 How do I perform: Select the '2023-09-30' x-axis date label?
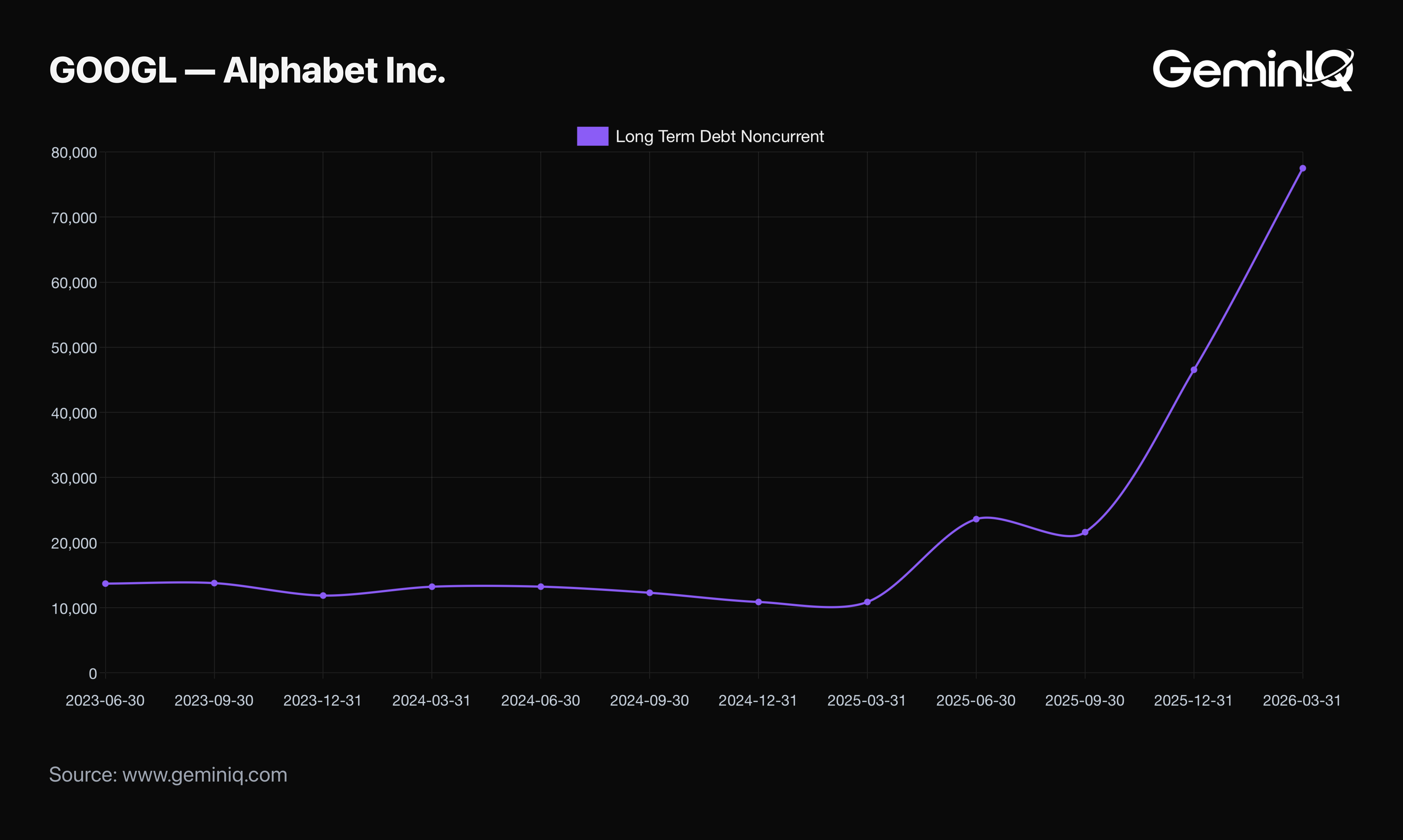(x=214, y=701)
